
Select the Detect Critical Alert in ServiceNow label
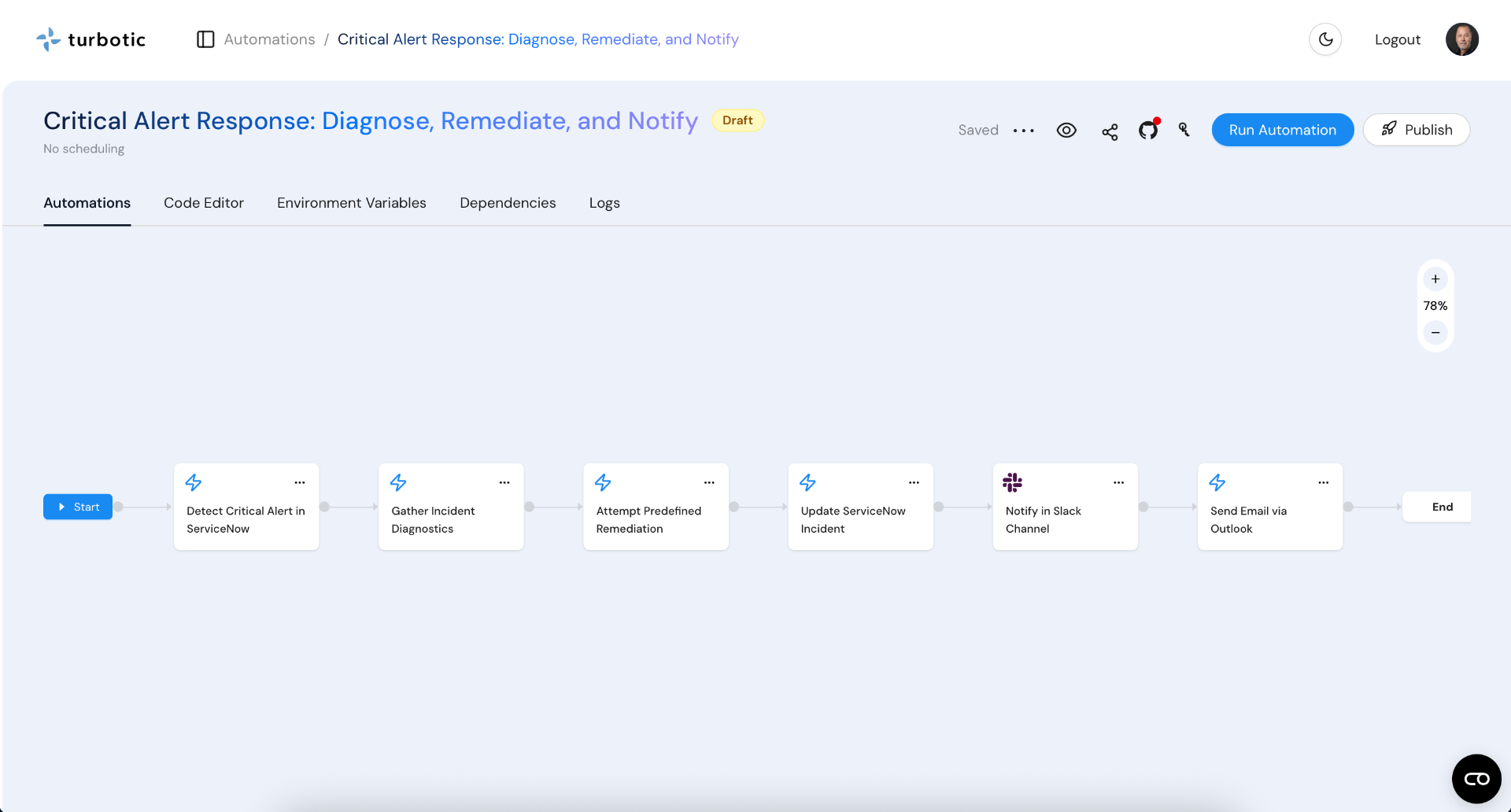pos(246,520)
